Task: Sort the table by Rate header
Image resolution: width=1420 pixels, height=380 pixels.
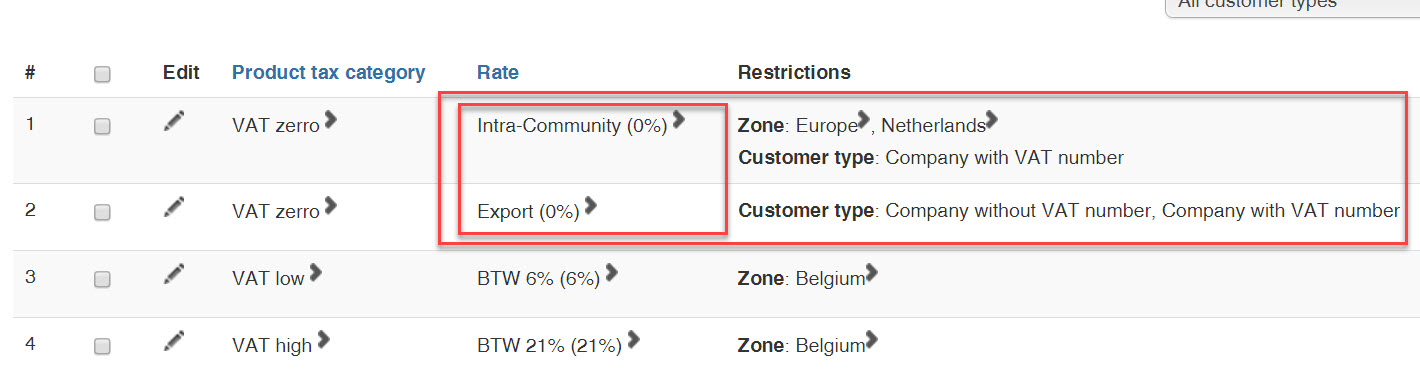Action: [x=498, y=72]
